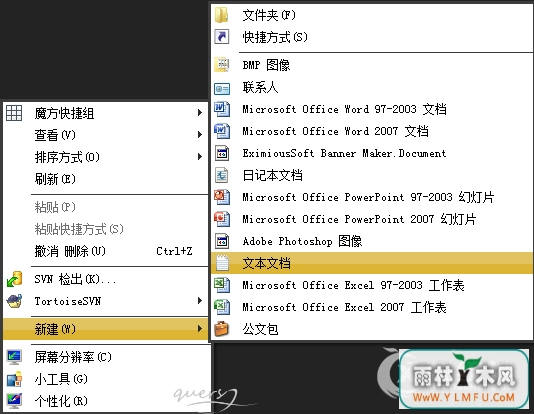This screenshot has width=534, height=414.
Task: Click the TortoiseSVN turtle icon
Action: 14,301
